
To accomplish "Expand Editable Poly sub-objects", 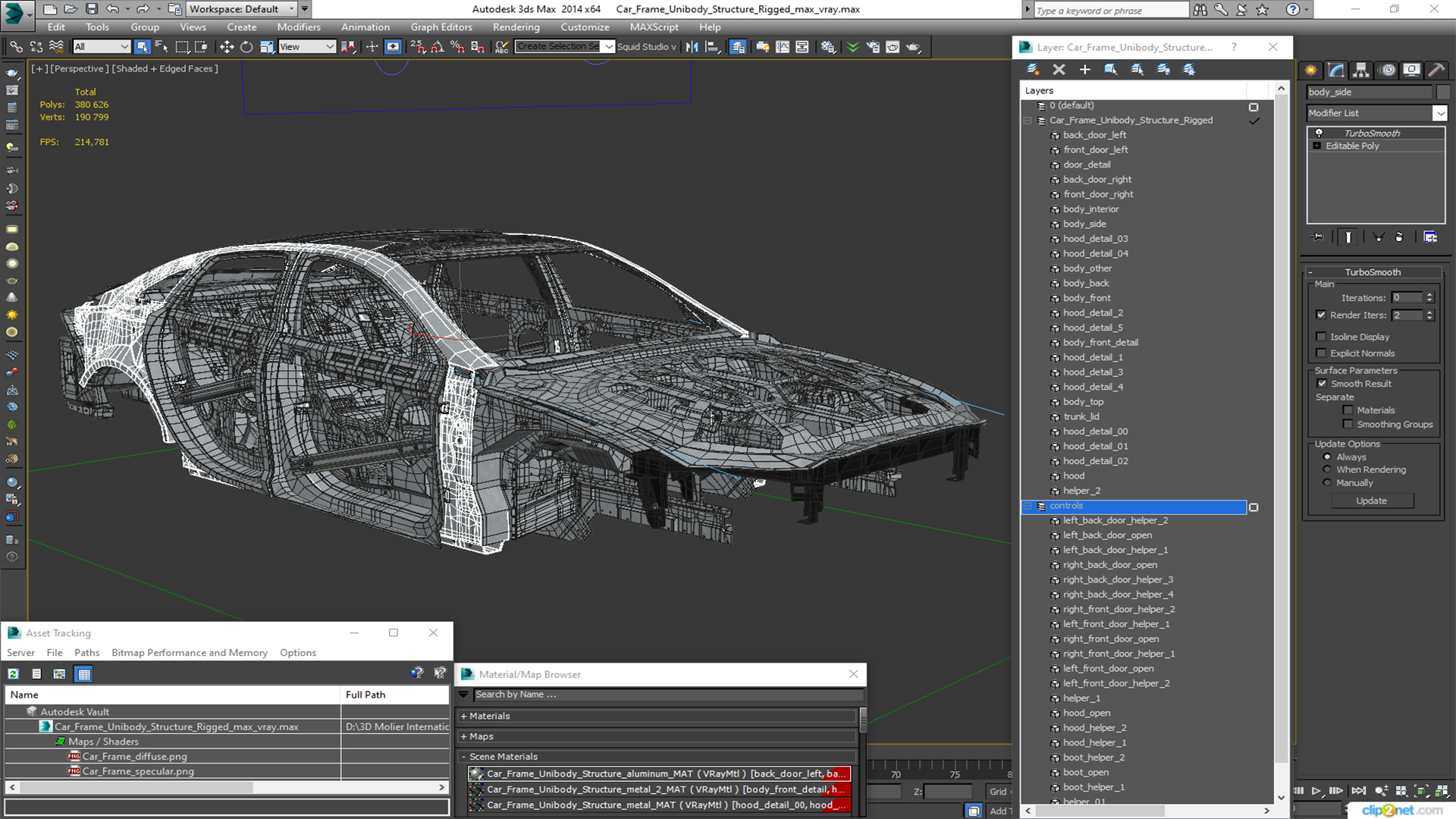I will point(1317,146).
